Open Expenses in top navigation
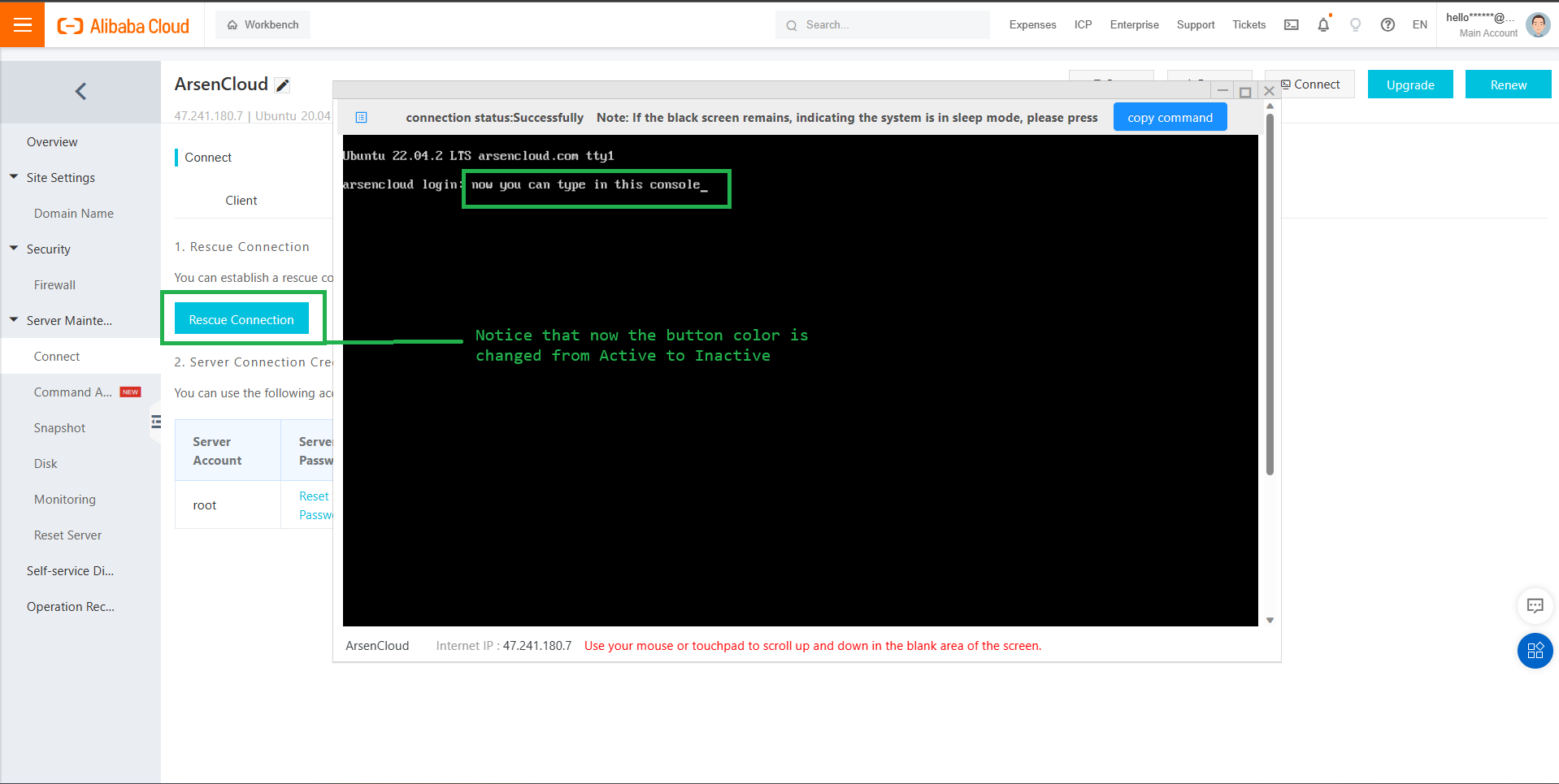 (1032, 25)
